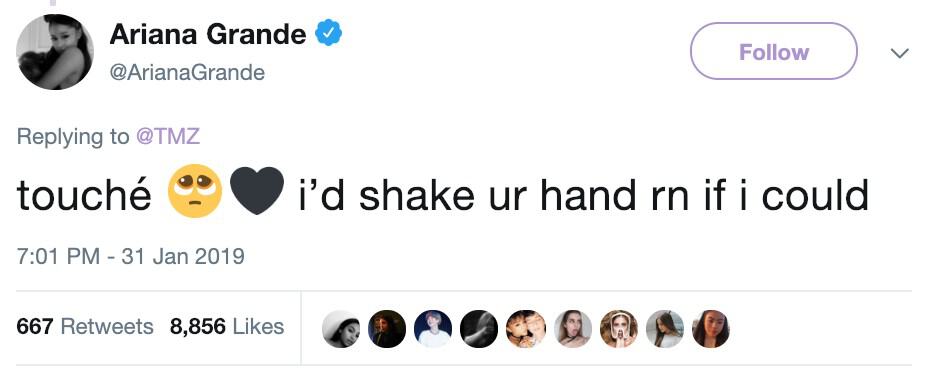Viewport: 948px width, 370px height.
Task: Open the tweet author's profile picture
Action: tap(55, 52)
